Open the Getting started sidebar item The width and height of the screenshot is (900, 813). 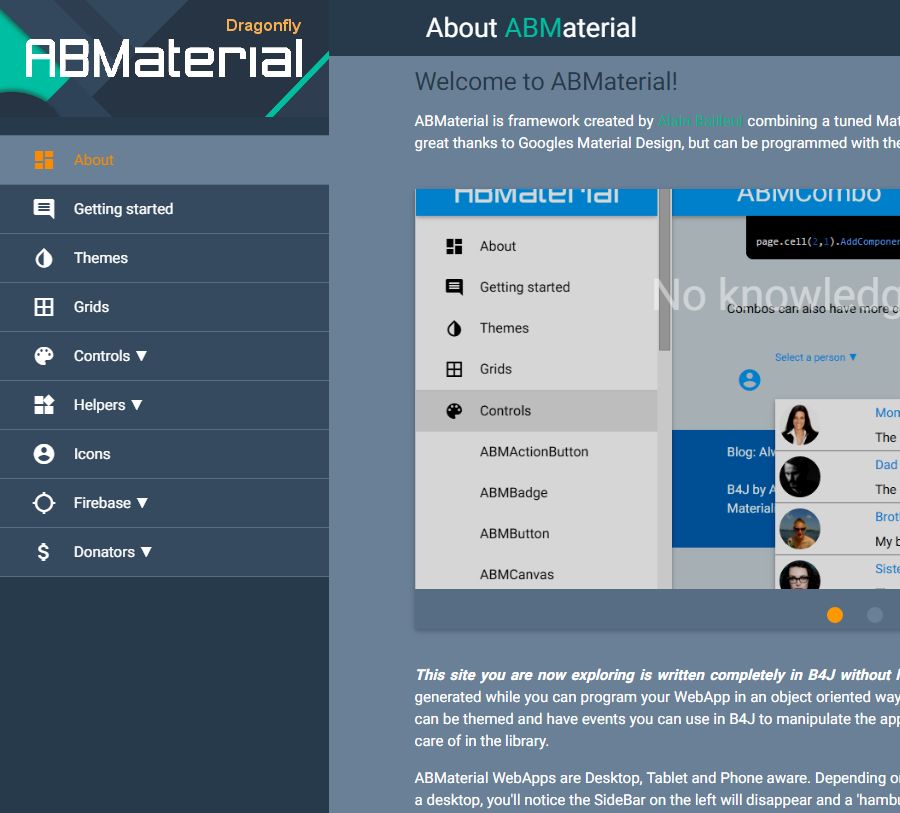(164, 209)
